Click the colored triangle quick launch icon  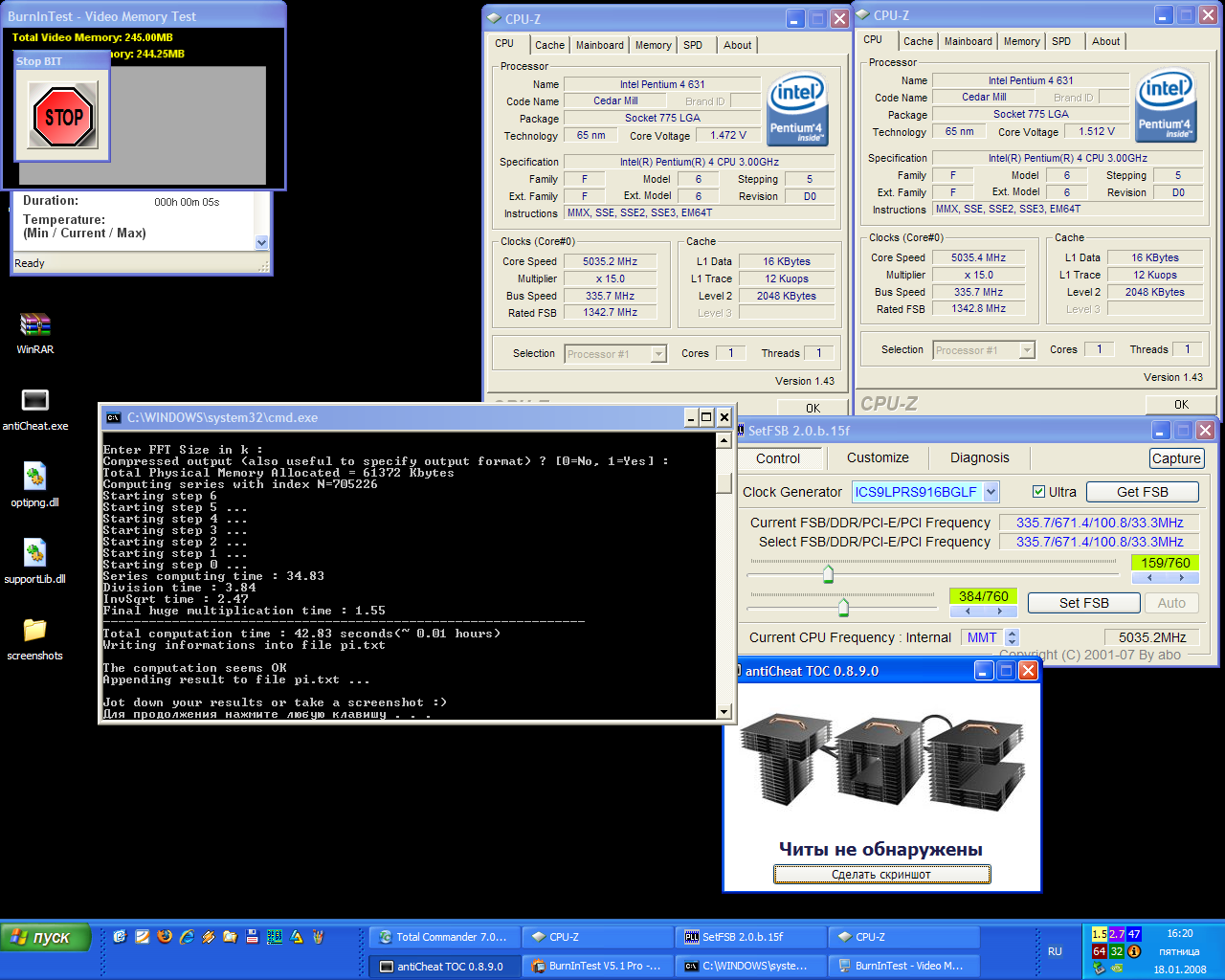pyautogui.click(x=296, y=937)
